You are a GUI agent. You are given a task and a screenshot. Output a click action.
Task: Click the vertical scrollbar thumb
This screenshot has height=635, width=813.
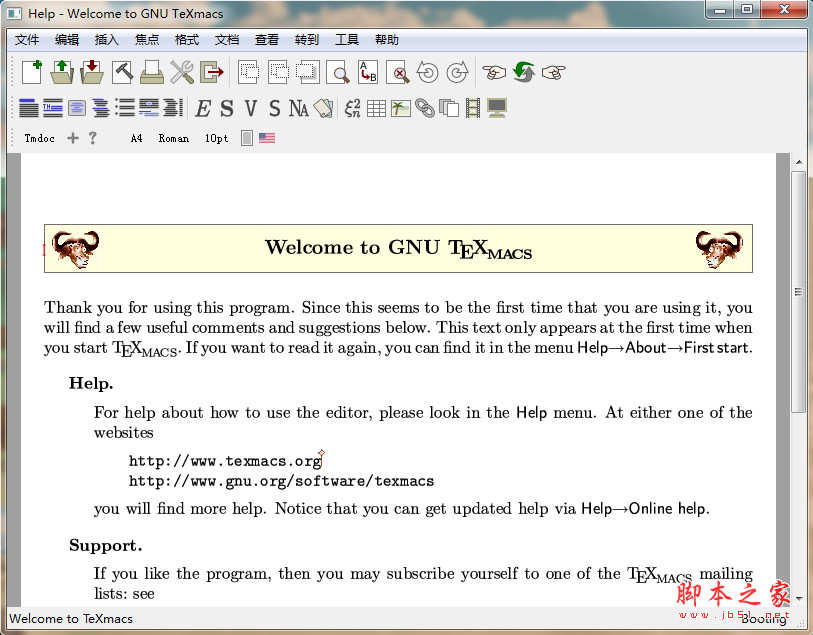(799, 292)
